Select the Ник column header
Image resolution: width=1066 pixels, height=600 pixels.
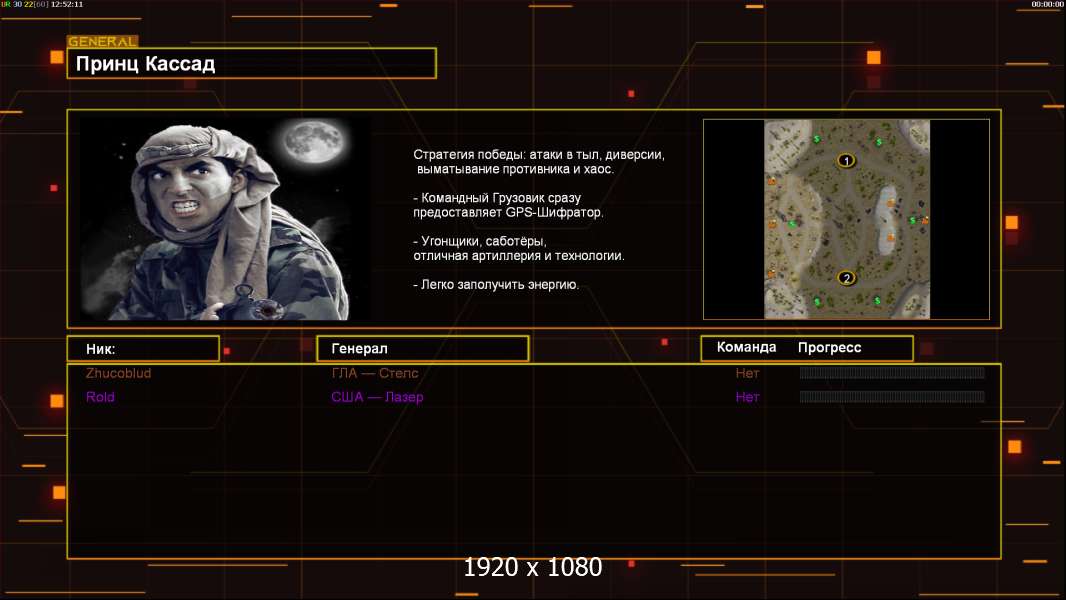[143, 349]
